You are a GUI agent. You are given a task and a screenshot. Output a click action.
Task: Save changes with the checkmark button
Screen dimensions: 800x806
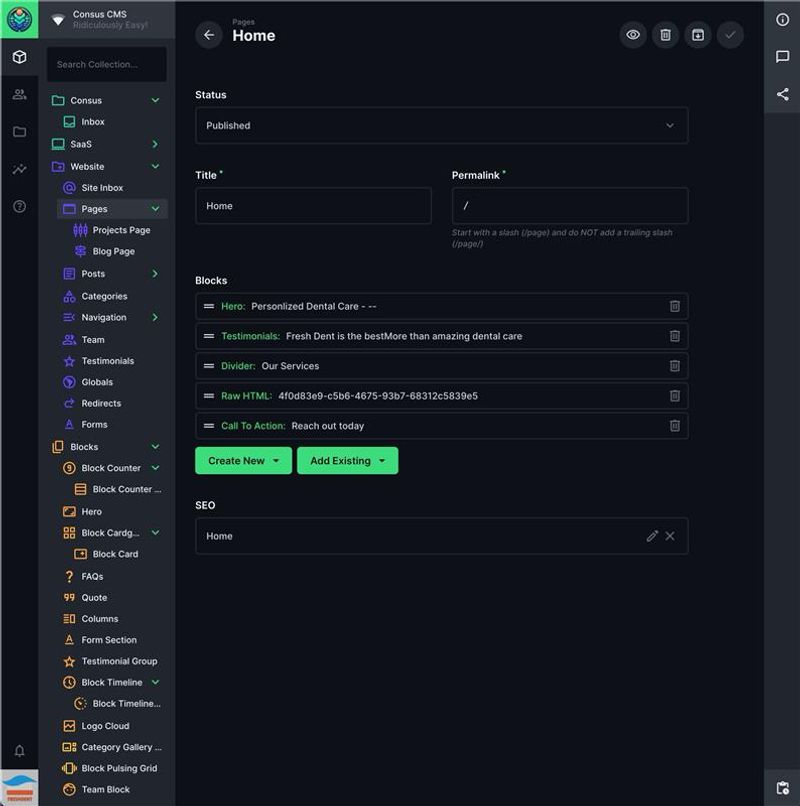click(730, 35)
